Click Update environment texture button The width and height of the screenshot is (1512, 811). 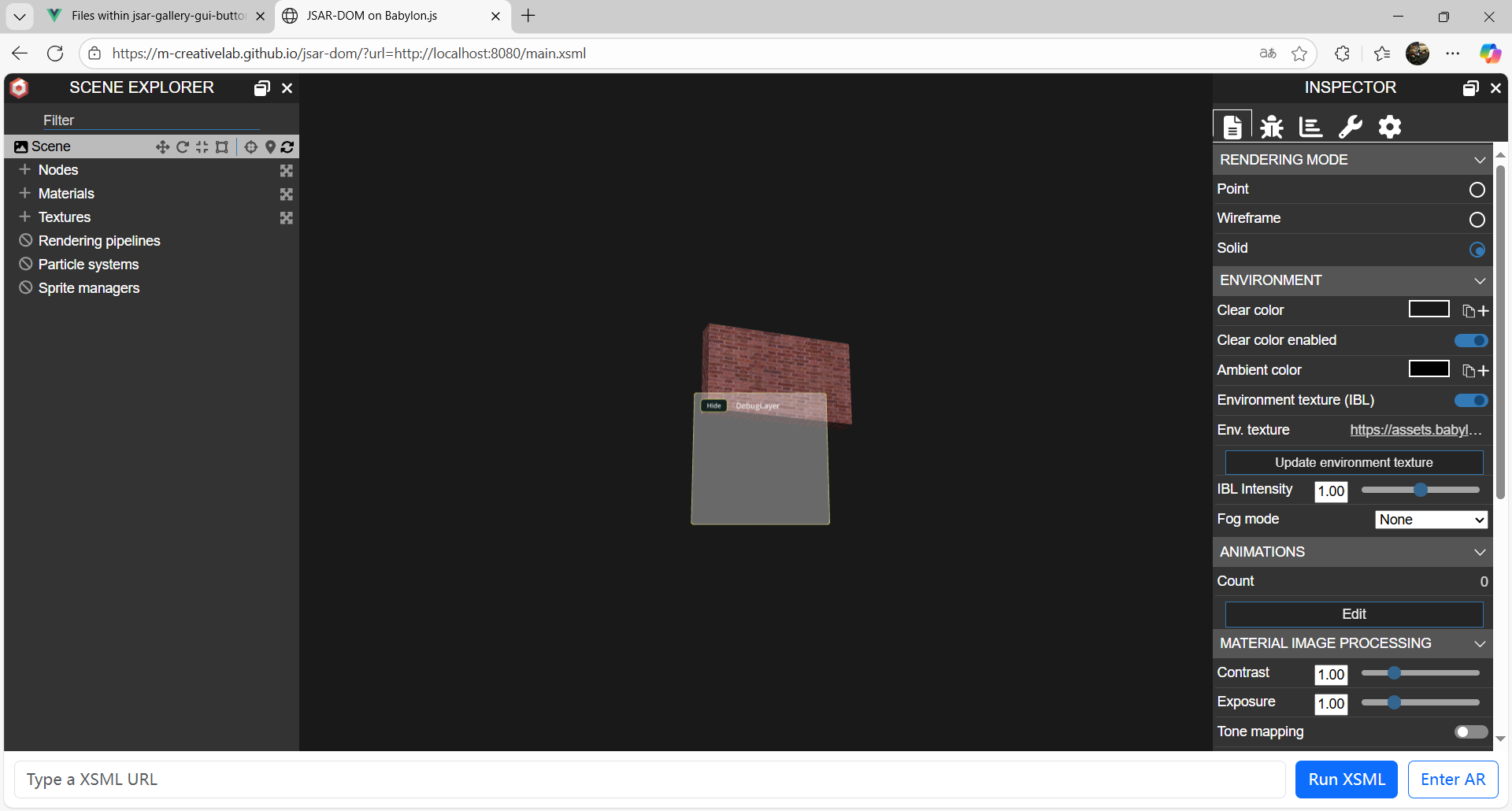pos(1354,463)
